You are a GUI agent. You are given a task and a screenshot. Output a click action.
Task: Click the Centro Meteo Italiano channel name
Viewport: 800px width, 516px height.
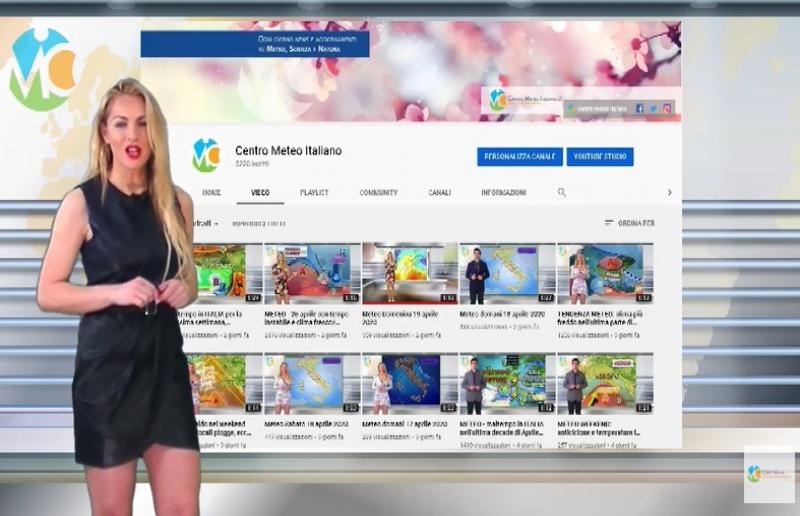[x=288, y=151]
